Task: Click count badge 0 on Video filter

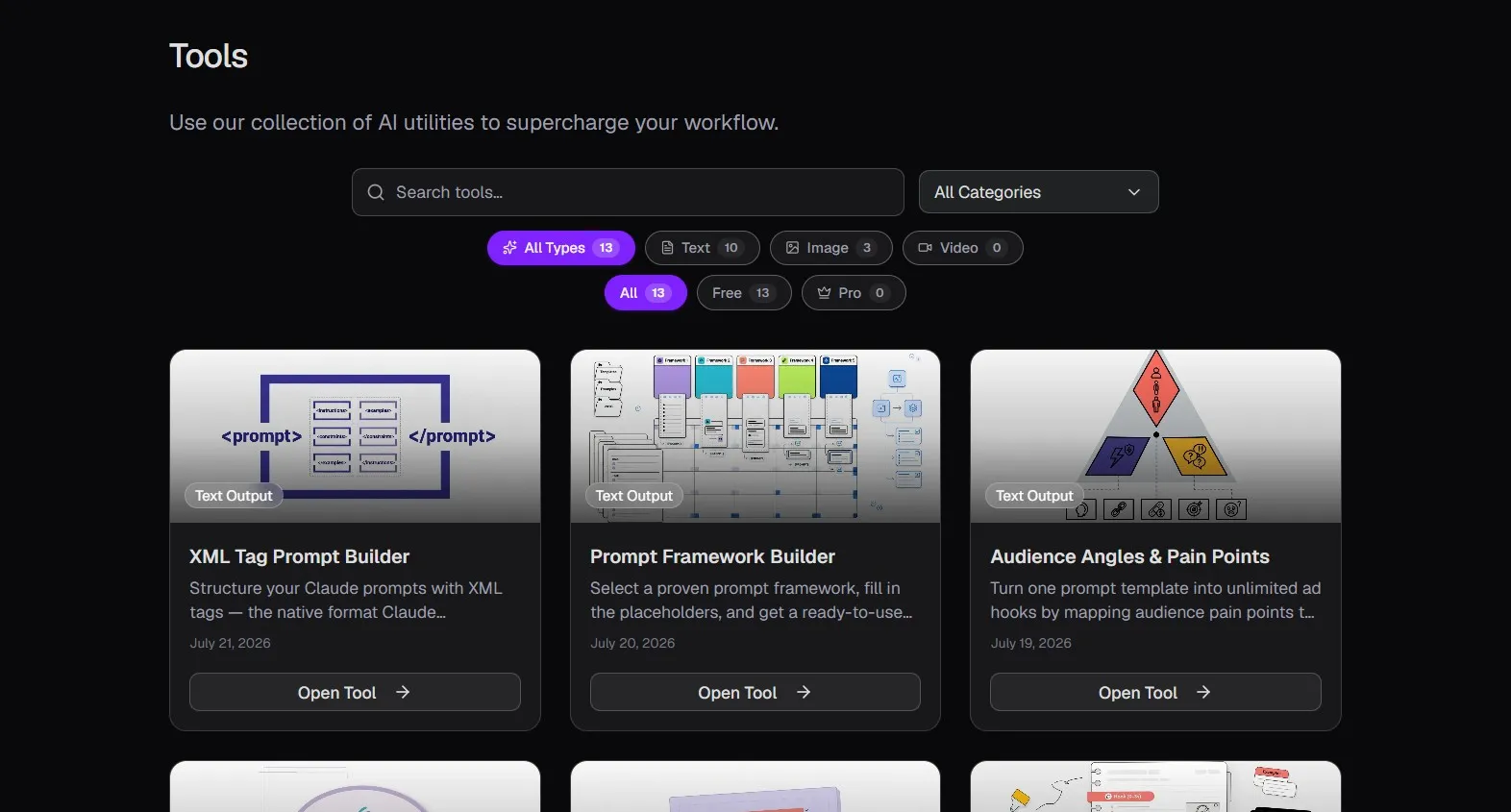Action: (x=997, y=248)
